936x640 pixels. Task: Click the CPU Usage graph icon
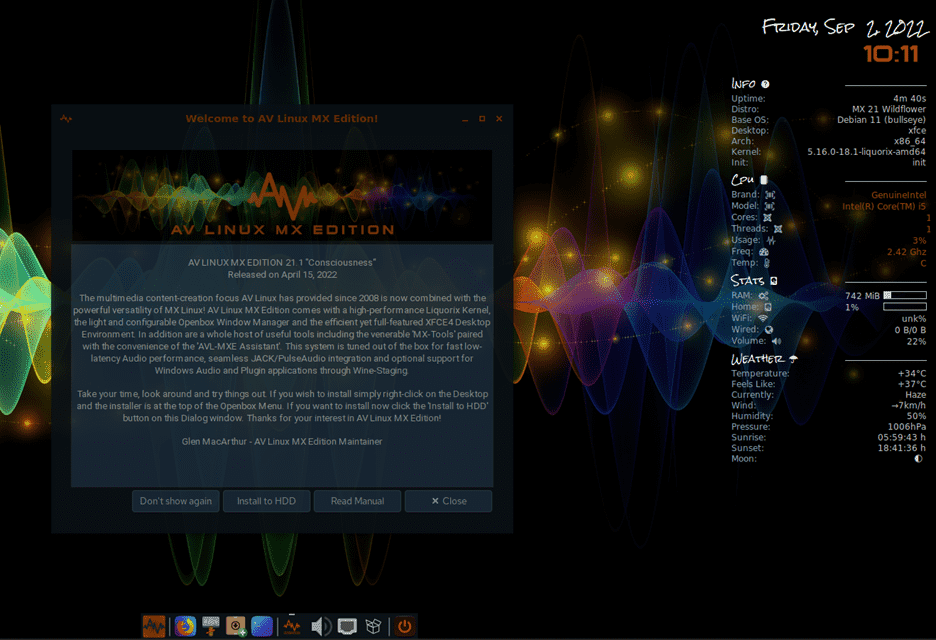click(x=771, y=240)
